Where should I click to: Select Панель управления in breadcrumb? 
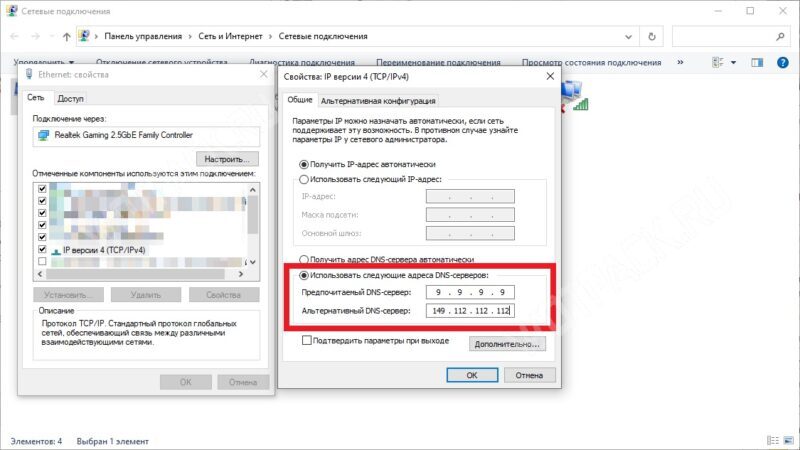(143, 36)
